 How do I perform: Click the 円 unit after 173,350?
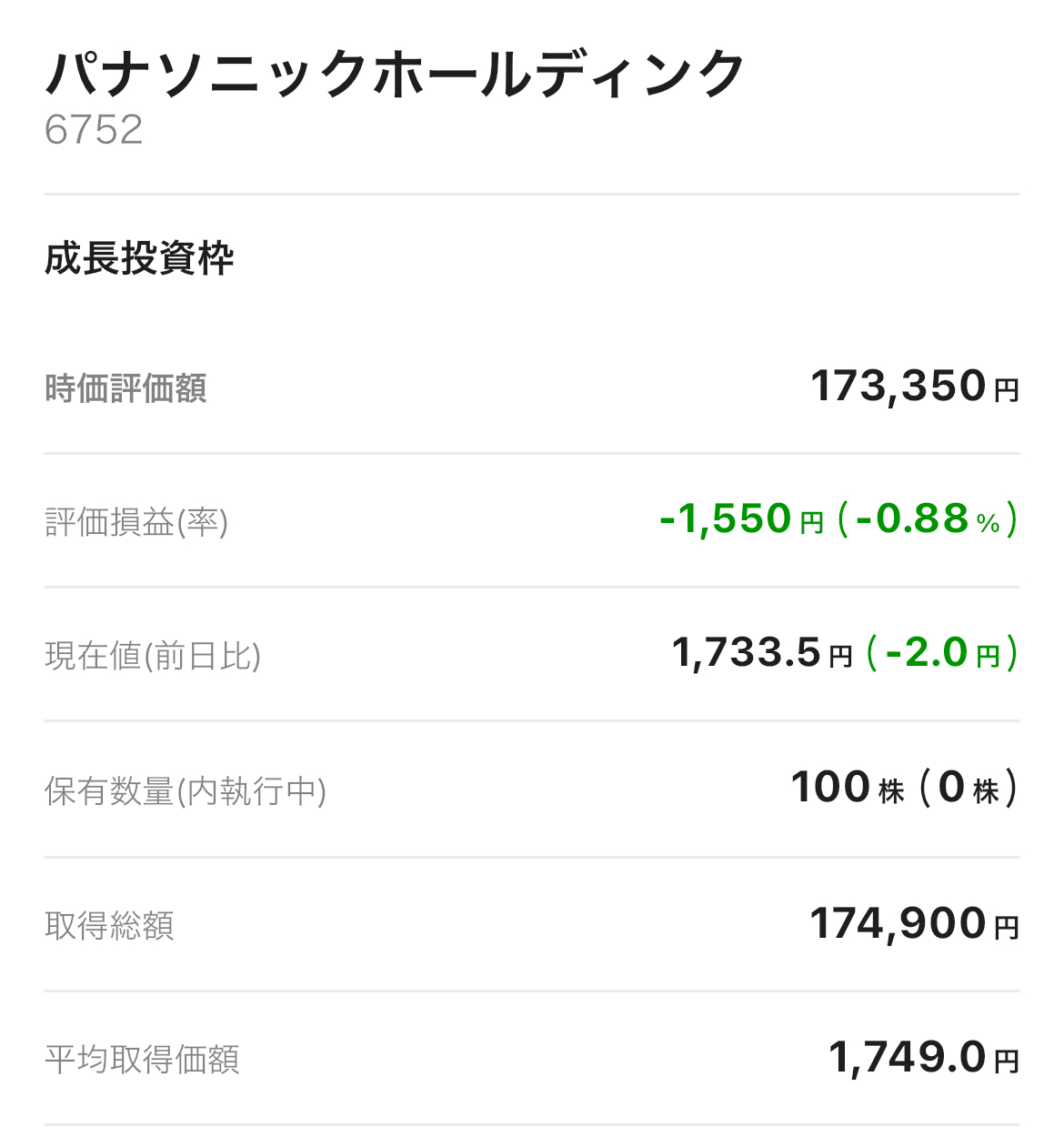click(1007, 391)
